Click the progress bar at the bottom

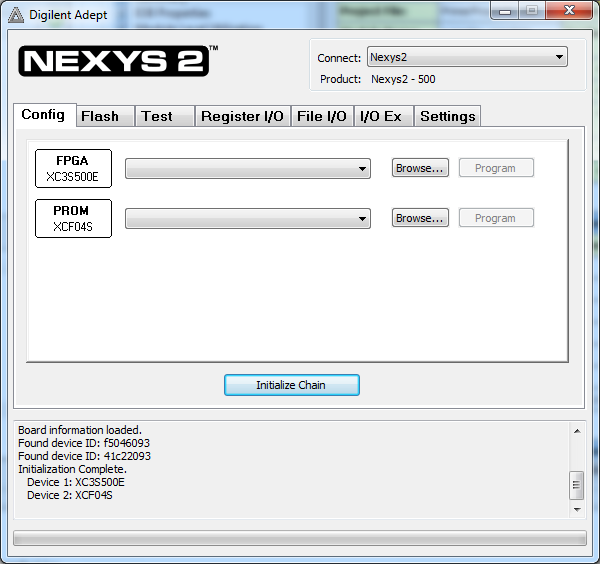[300, 538]
